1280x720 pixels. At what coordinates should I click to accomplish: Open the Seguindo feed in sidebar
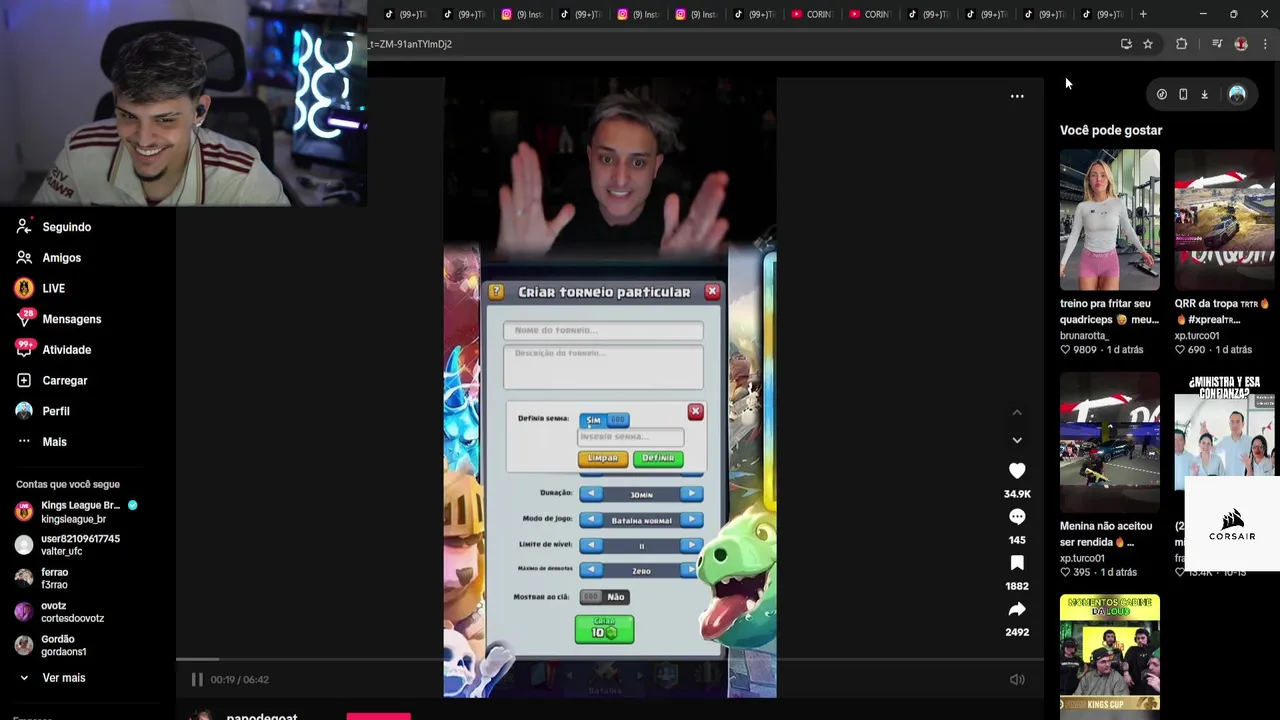[54, 227]
